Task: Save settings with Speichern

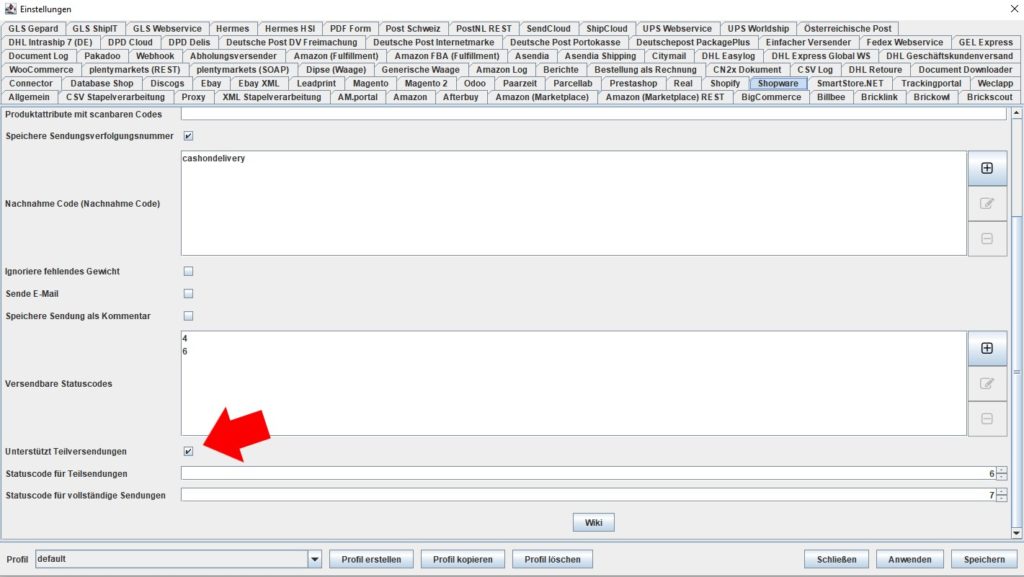Action: pos(984,559)
